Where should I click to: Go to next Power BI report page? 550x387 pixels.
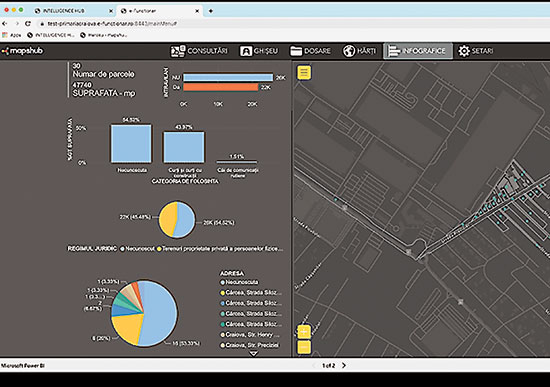[x=344, y=365]
